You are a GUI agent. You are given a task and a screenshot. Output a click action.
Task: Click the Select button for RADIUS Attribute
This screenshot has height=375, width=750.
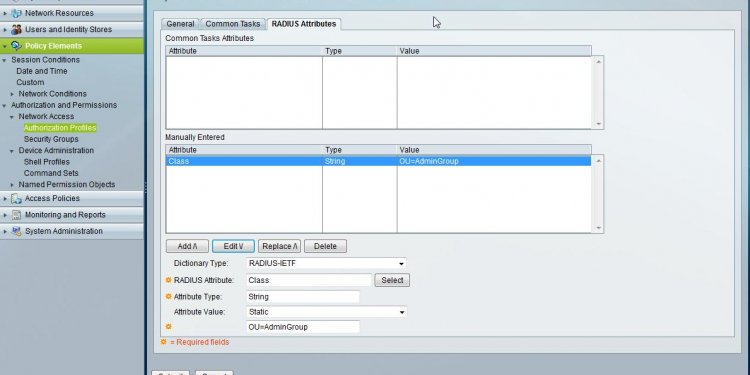coord(392,280)
